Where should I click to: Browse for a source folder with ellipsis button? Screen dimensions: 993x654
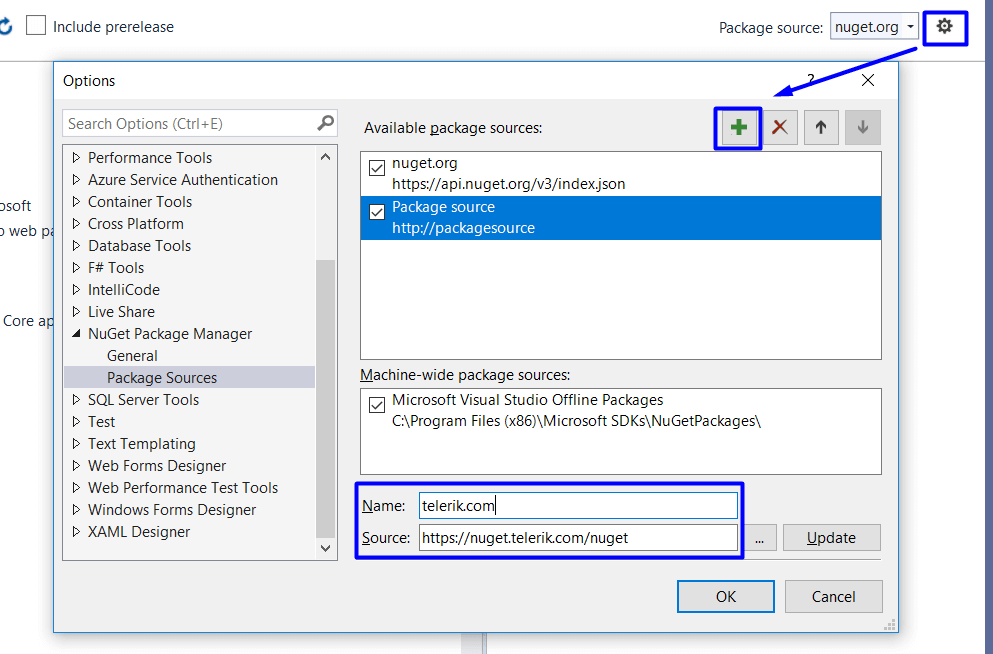point(760,537)
